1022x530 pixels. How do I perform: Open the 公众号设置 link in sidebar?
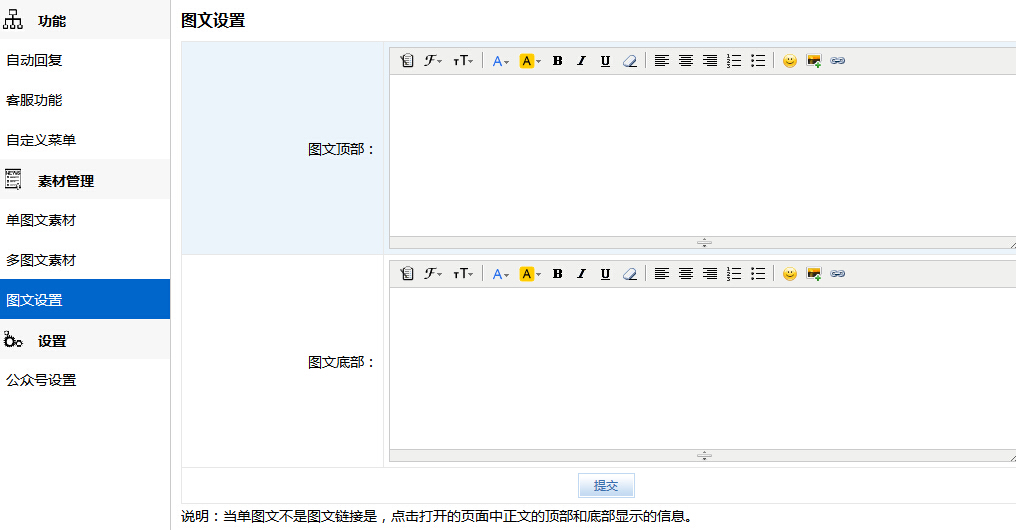tap(41, 380)
